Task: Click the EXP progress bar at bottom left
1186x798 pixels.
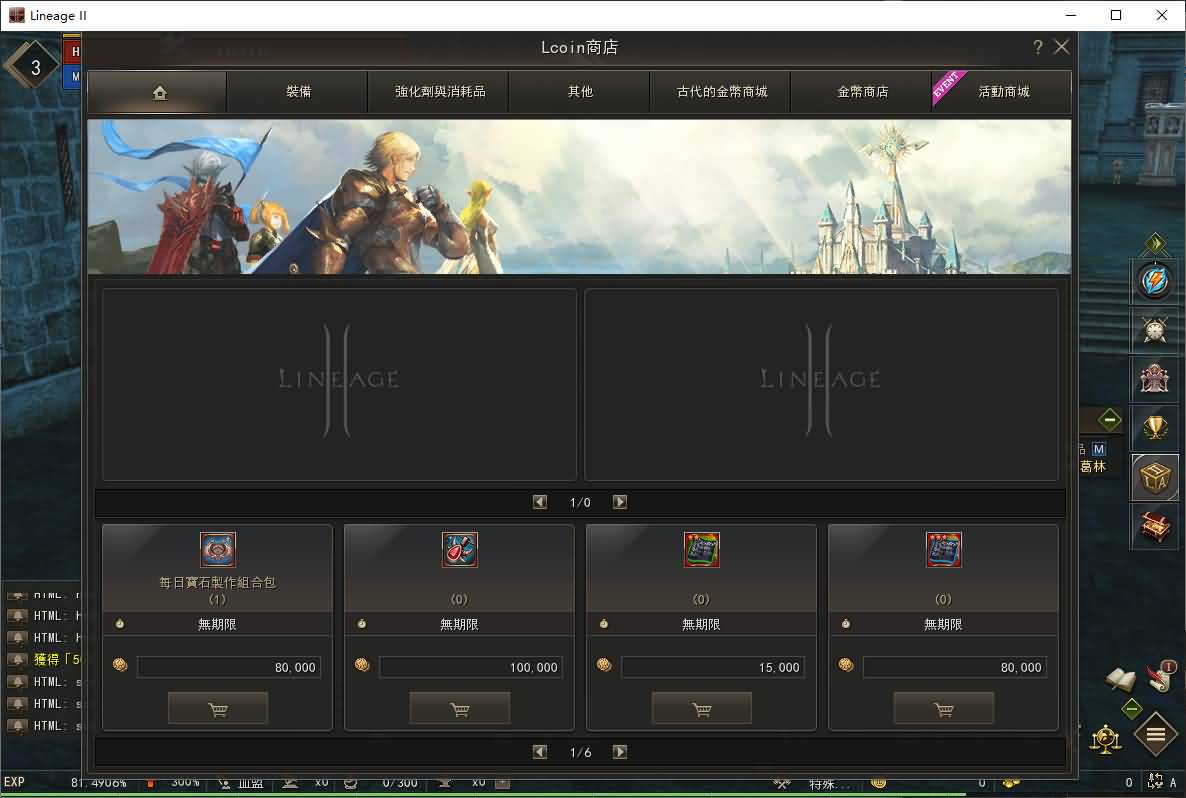Action: click(x=60, y=784)
